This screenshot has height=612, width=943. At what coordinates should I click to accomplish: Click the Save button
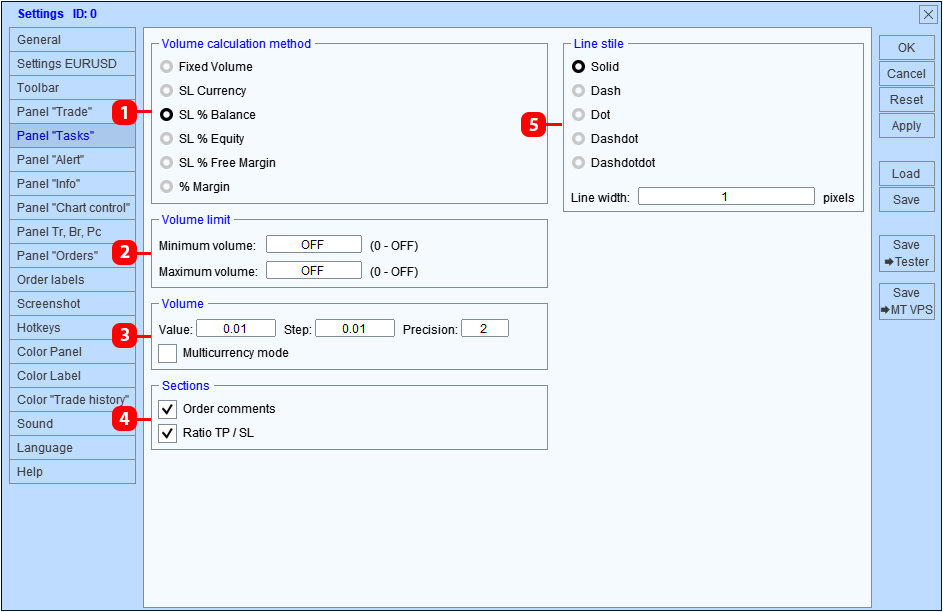click(x=907, y=200)
